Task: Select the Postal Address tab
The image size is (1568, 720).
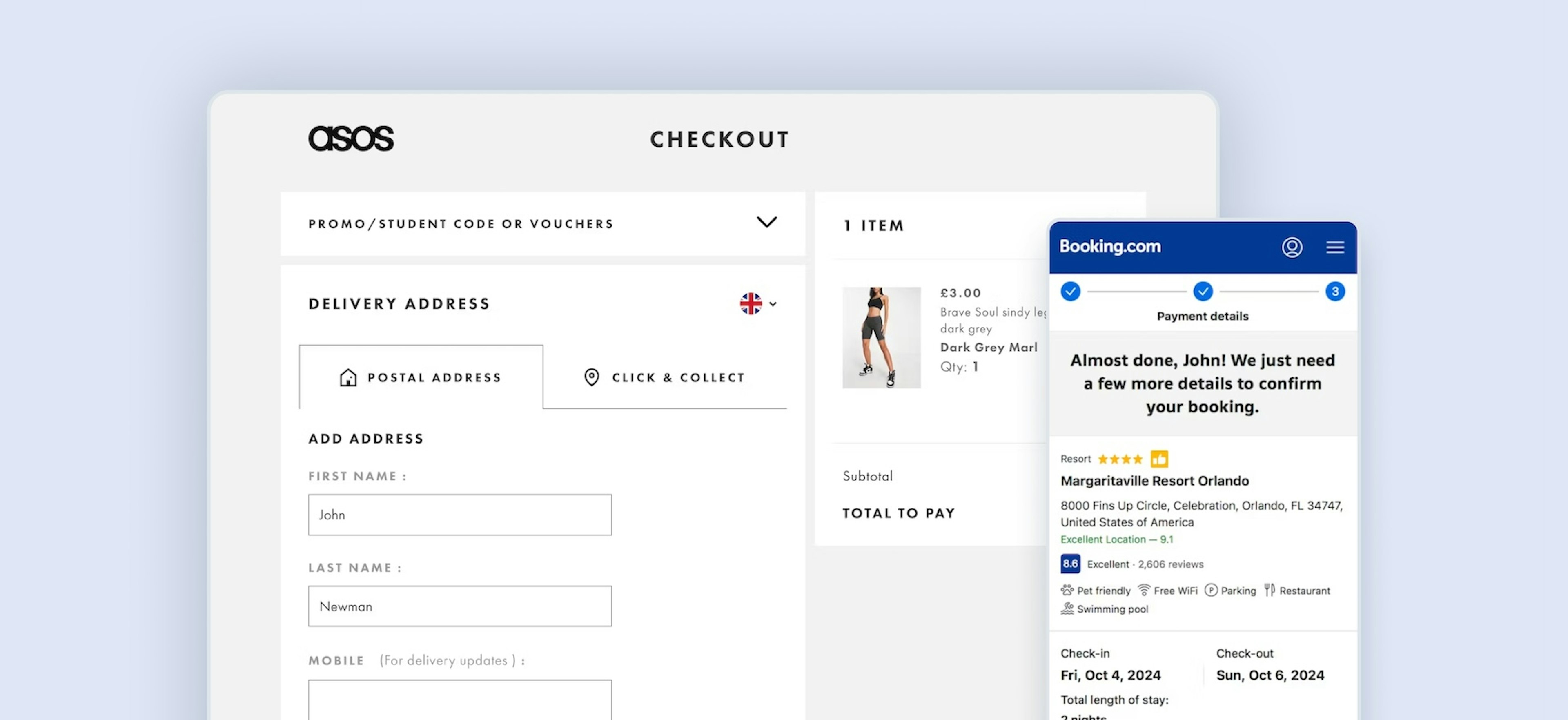Action: click(421, 377)
